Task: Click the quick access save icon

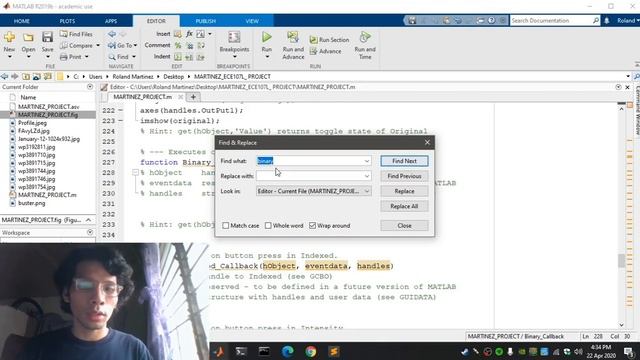Action: (x=412, y=20)
